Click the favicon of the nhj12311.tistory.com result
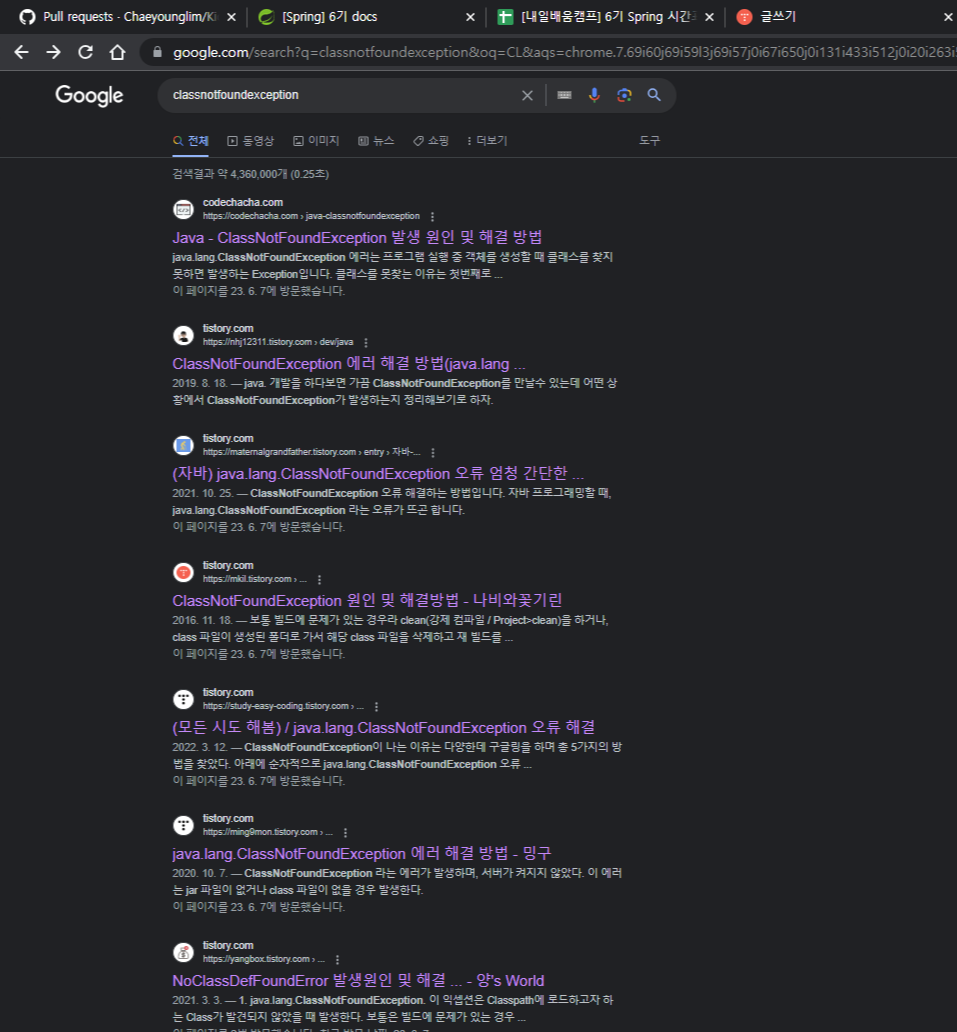Viewport: 957px width, 1032px height. [x=183, y=336]
